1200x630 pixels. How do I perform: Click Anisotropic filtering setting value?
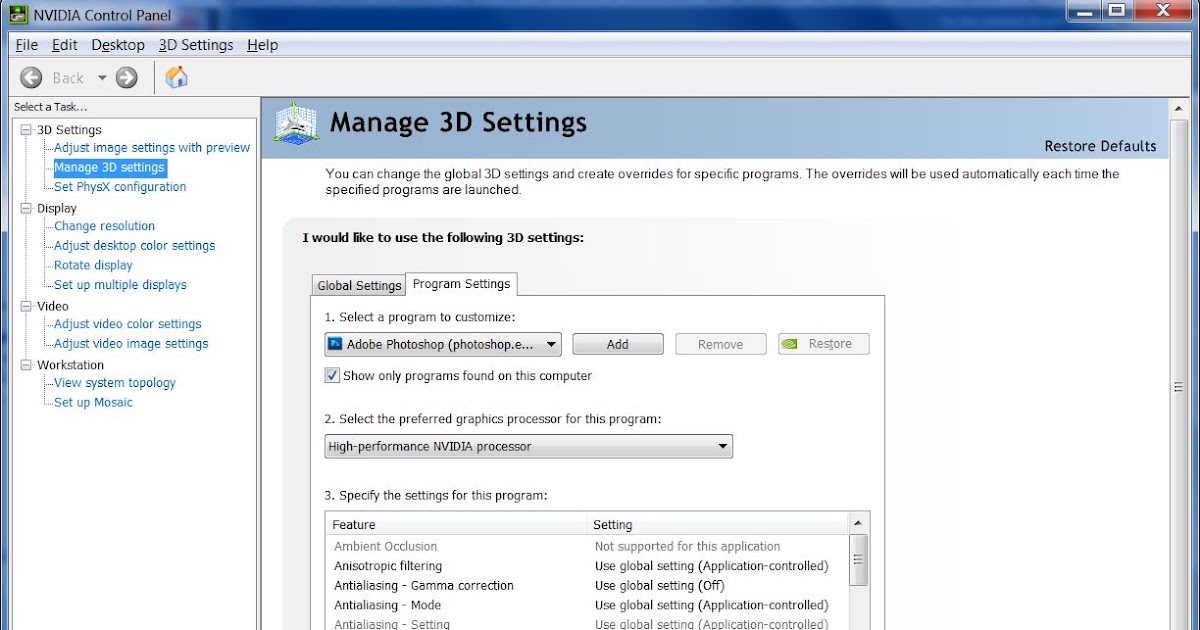click(712, 566)
